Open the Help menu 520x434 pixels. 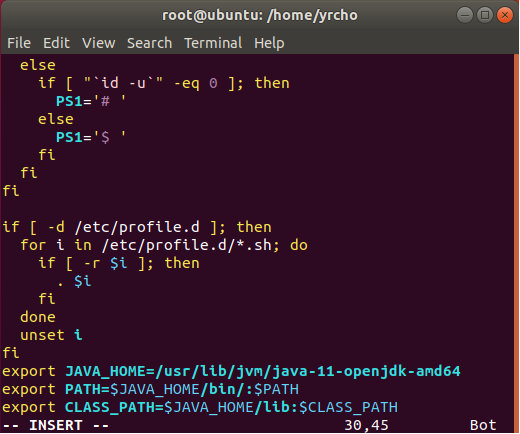[269, 44]
